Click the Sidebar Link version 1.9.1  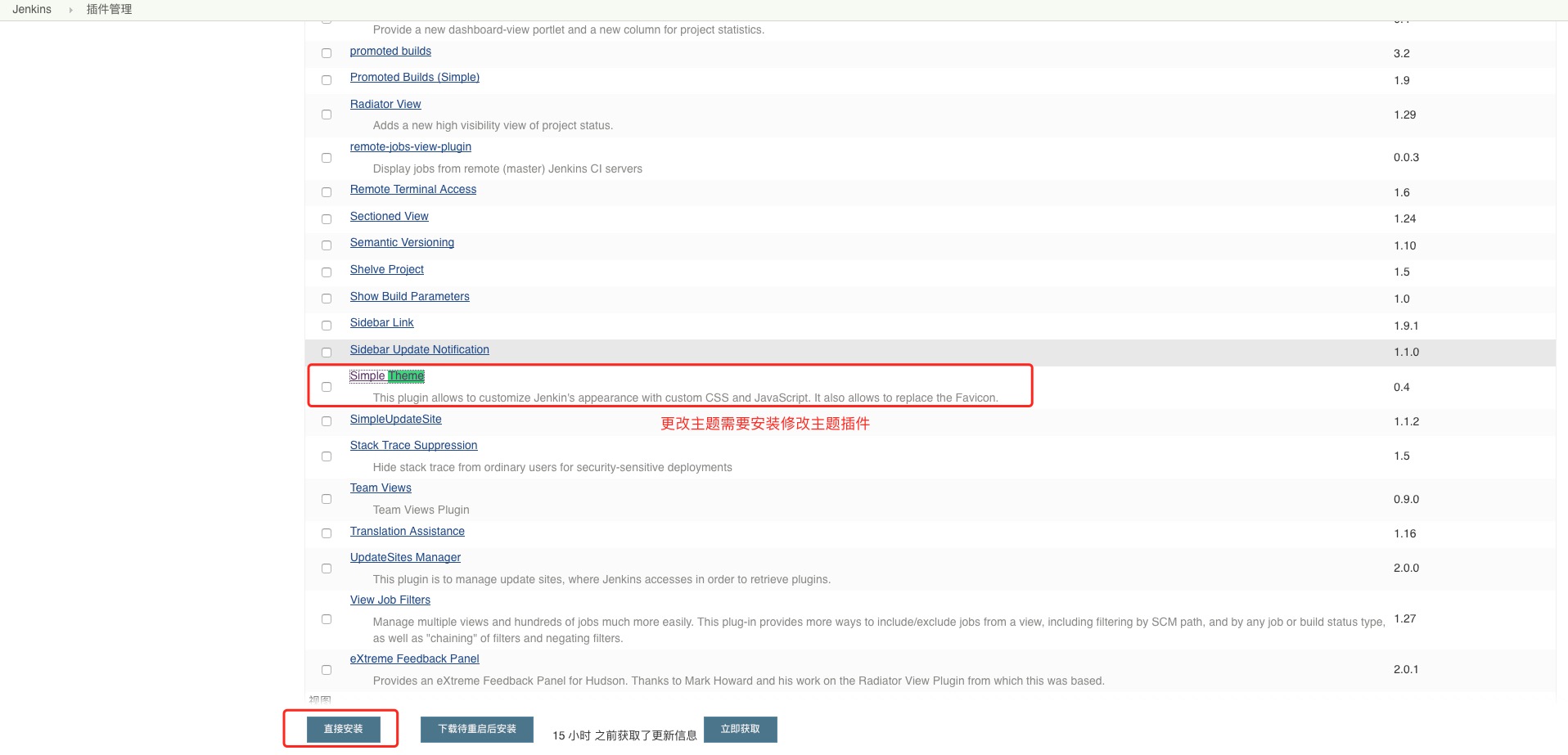[1407, 326]
